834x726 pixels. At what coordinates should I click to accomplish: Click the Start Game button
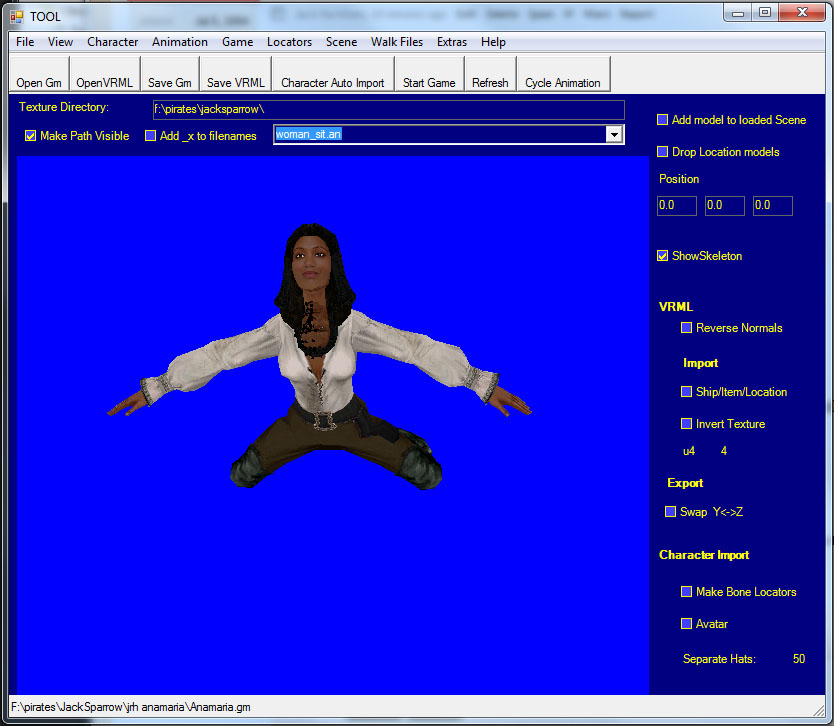point(429,74)
